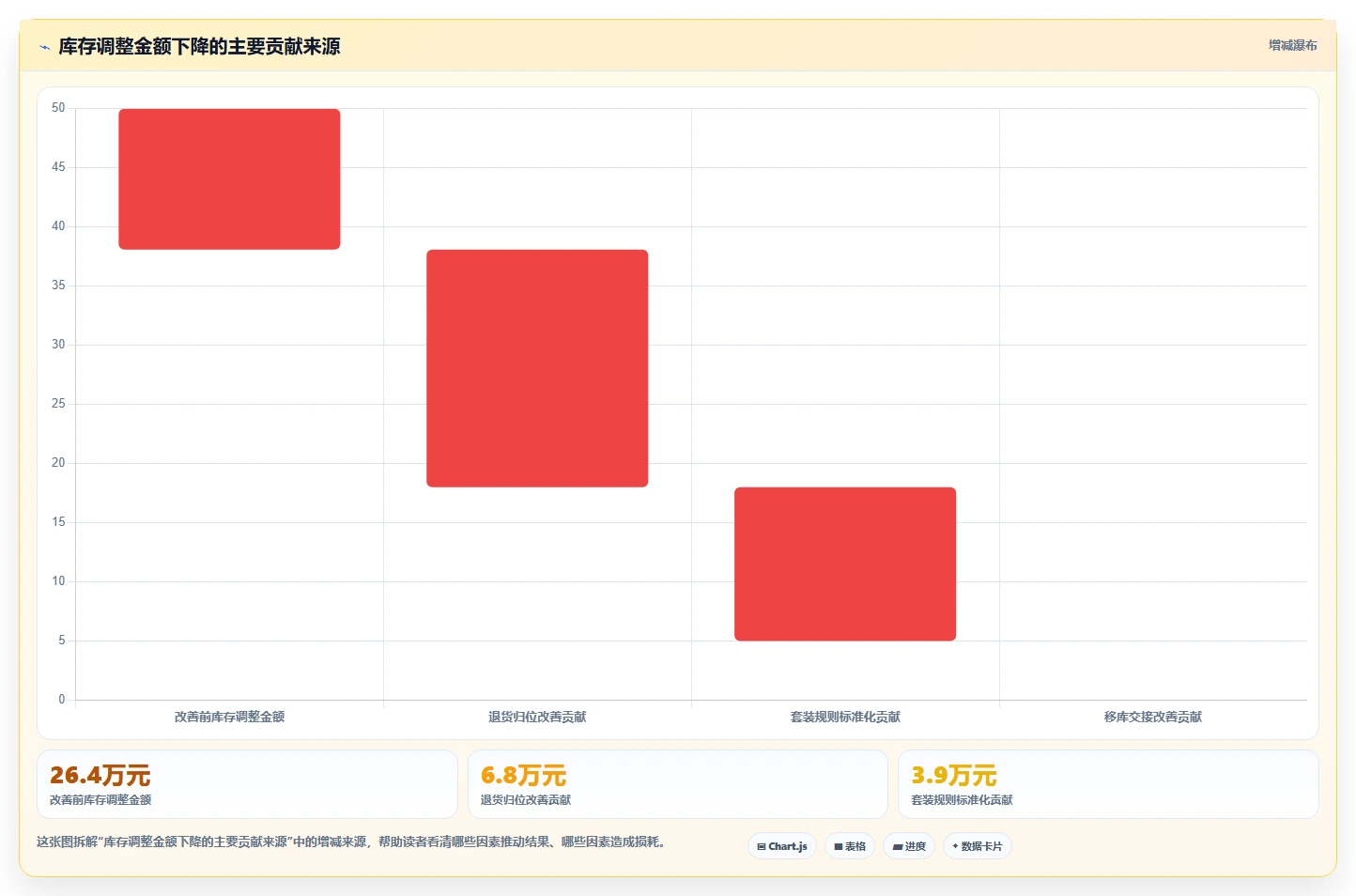The image size is (1356, 896).
Task: Click the y-axis value 15
Action: click(58, 522)
